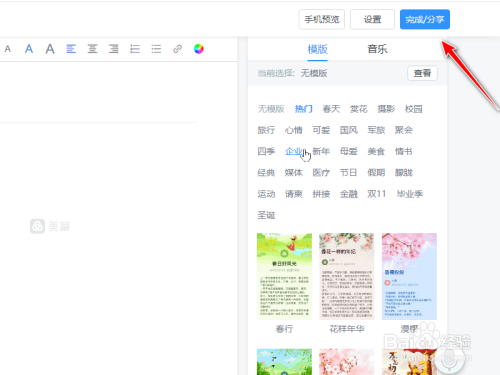Open 设置 settings button
The image size is (500, 375).
[x=372, y=19]
